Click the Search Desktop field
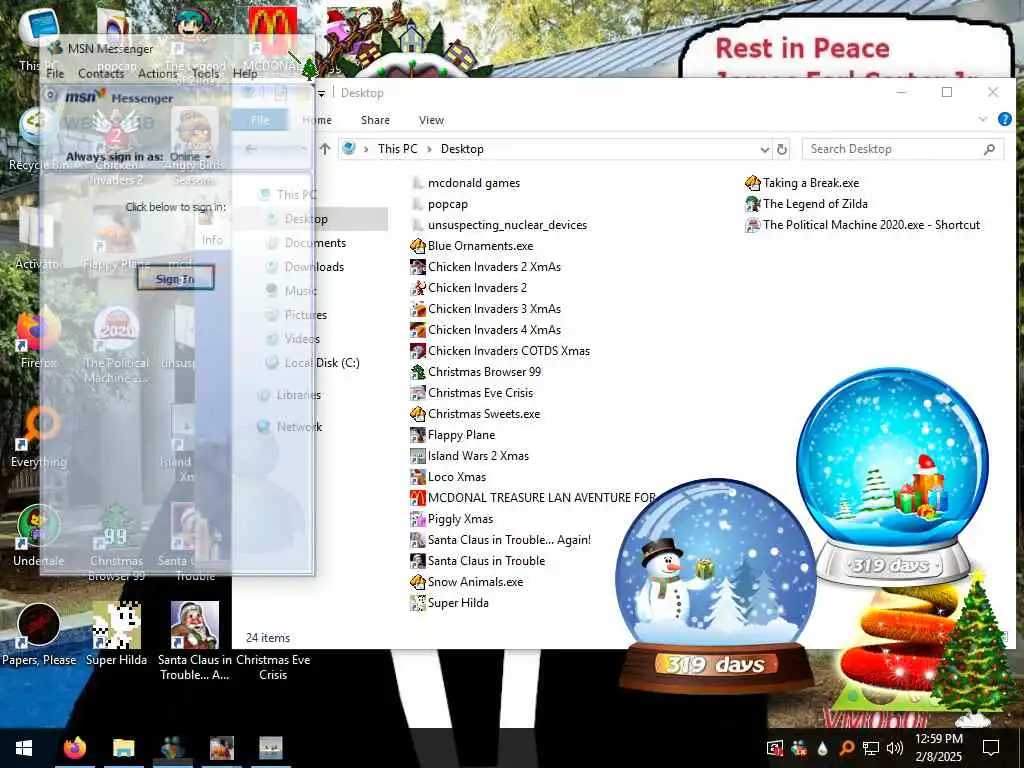1024x768 pixels. coord(903,149)
